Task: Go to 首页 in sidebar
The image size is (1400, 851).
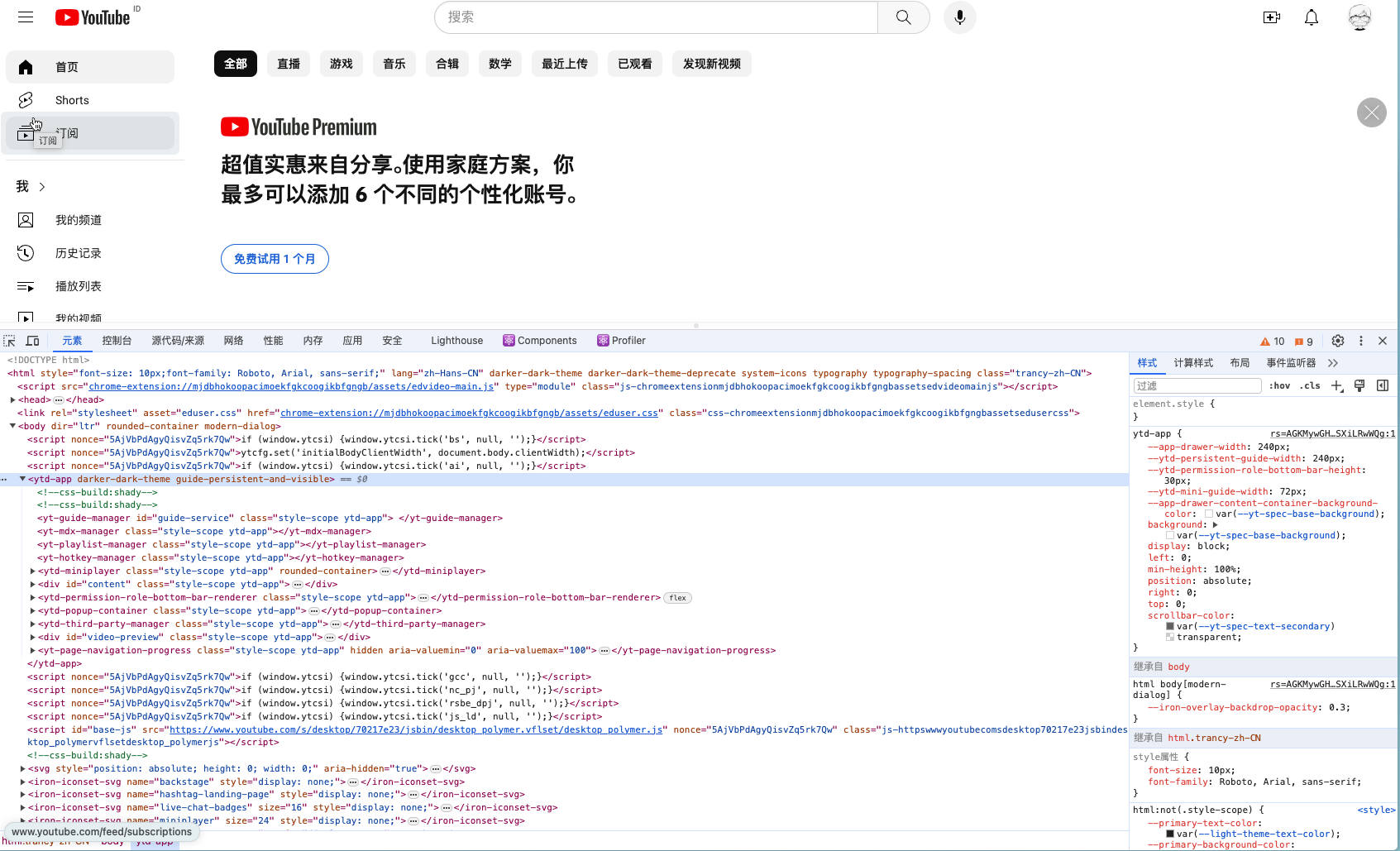Action: click(90, 67)
